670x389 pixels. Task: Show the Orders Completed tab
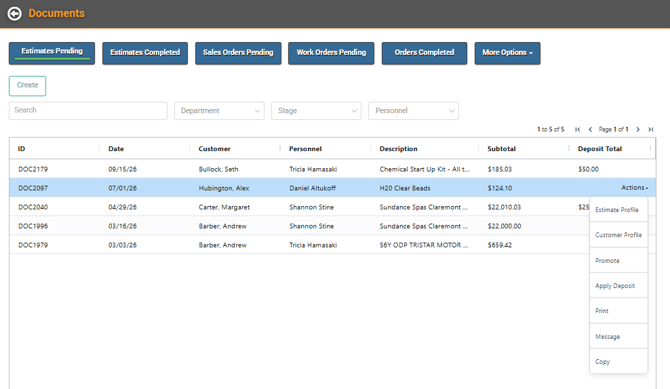[424, 53]
